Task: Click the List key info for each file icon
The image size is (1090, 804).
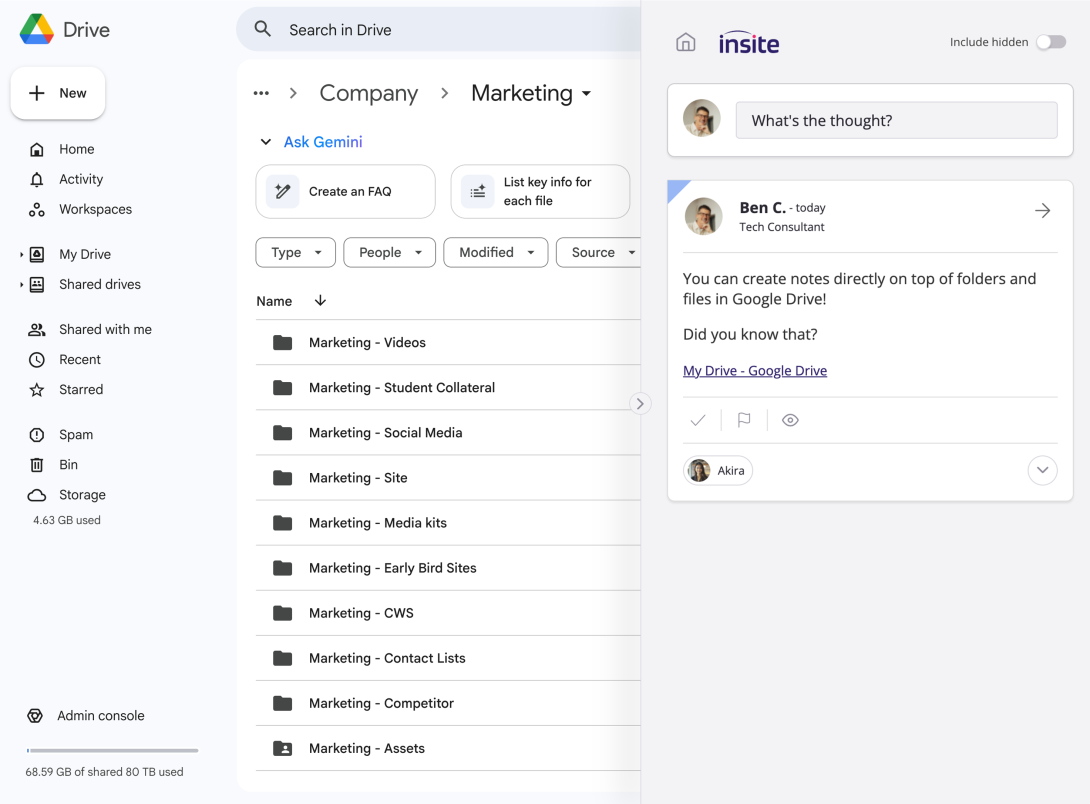Action: coord(477,191)
